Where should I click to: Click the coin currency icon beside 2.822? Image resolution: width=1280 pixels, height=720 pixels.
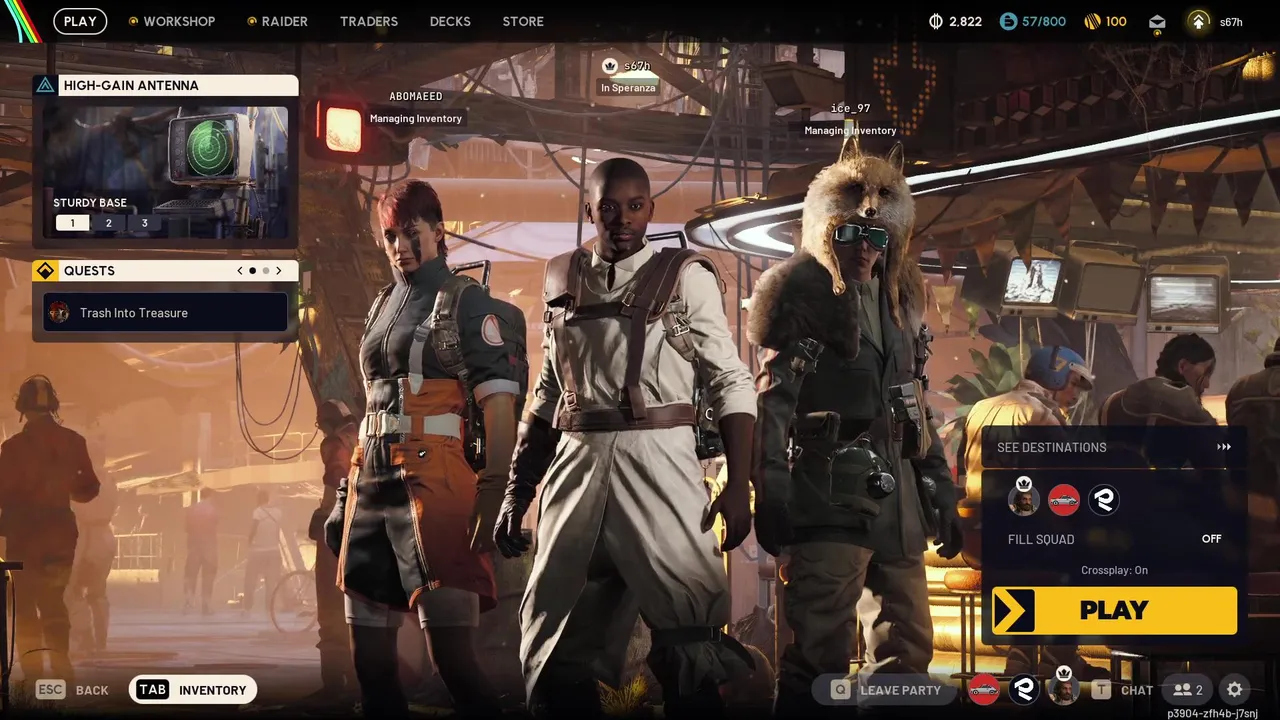tap(937, 21)
